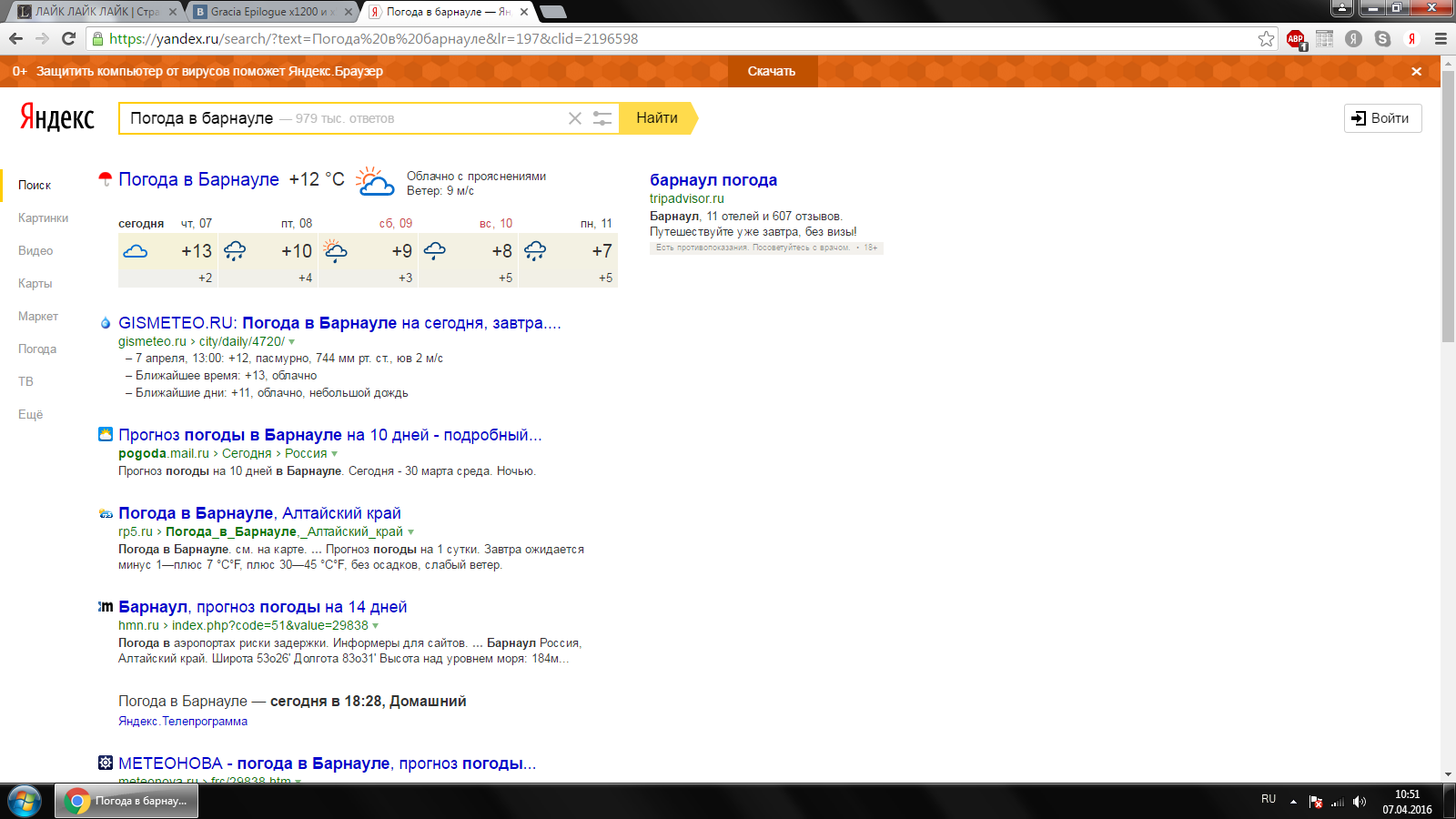Expand gismeteo.ru result options arrow
1456x819 pixels.
[x=292, y=342]
